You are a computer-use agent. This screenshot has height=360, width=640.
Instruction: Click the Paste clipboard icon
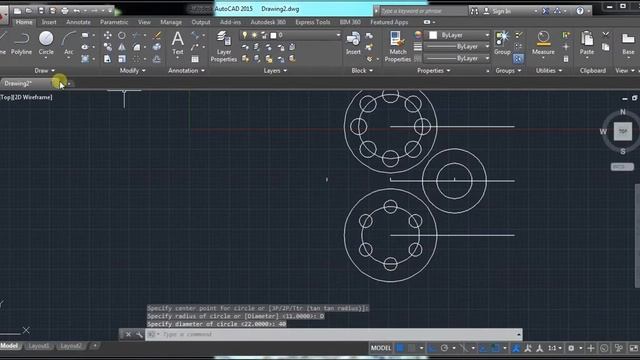click(x=587, y=42)
